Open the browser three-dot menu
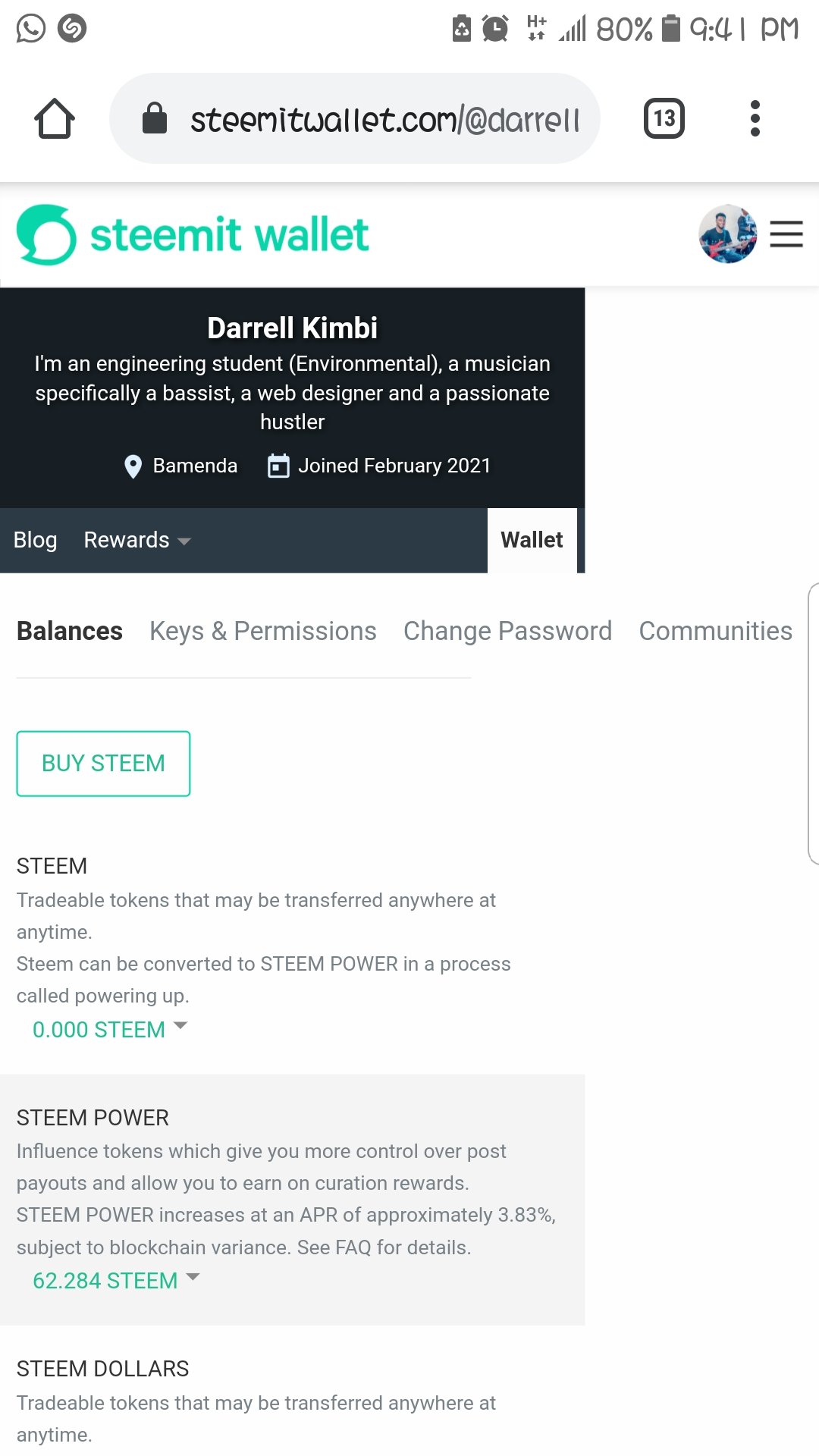 tap(755, 118)
